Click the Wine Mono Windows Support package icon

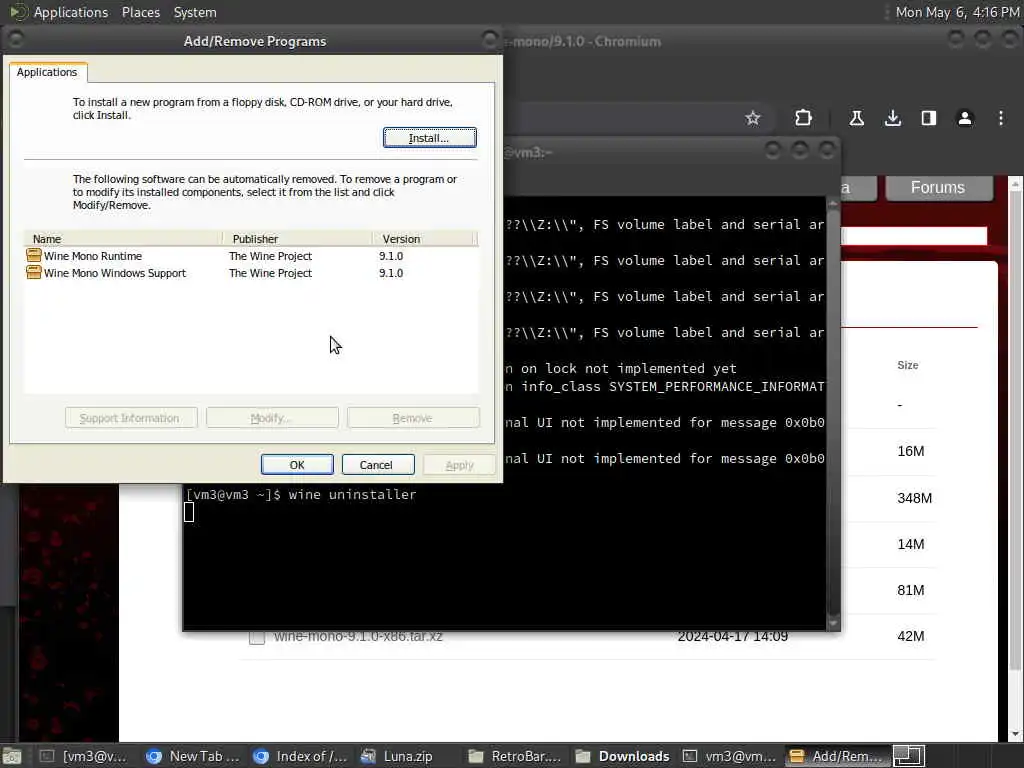click(33, 272)
